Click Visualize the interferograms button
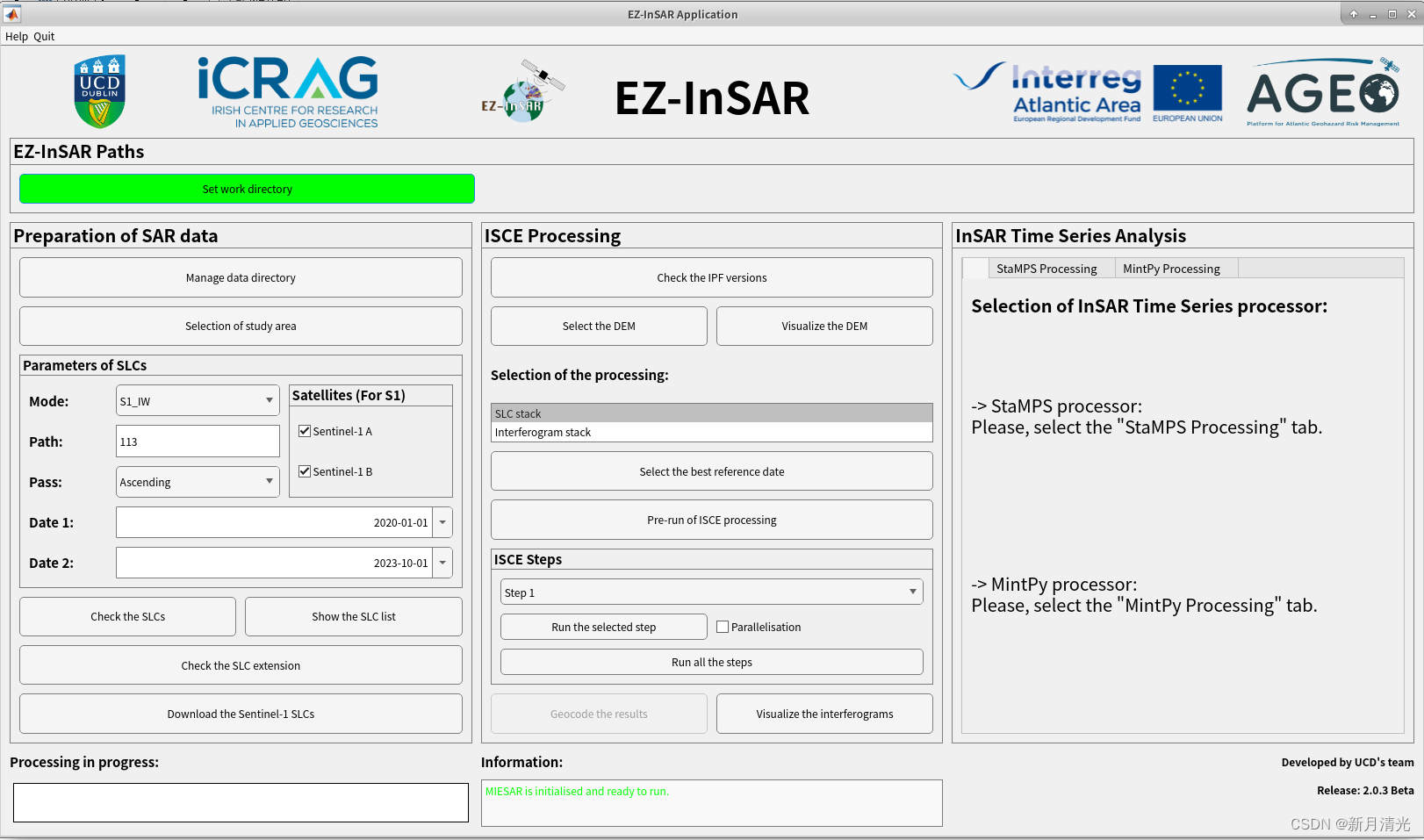This screenshot has height=840, width=1424. click(824, 714)
